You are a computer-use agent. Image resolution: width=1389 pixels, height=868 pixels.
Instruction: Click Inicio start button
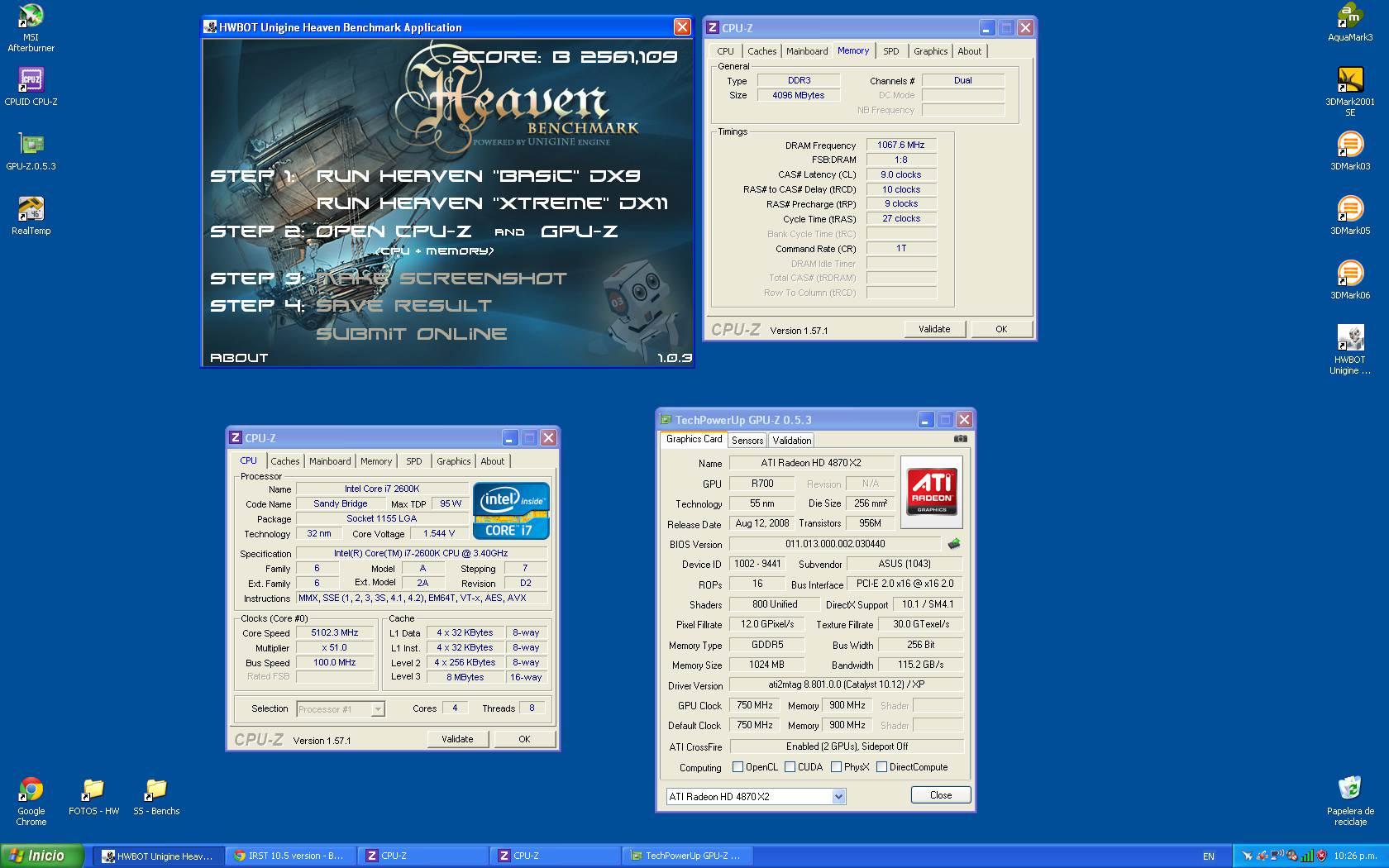(41, 856)
